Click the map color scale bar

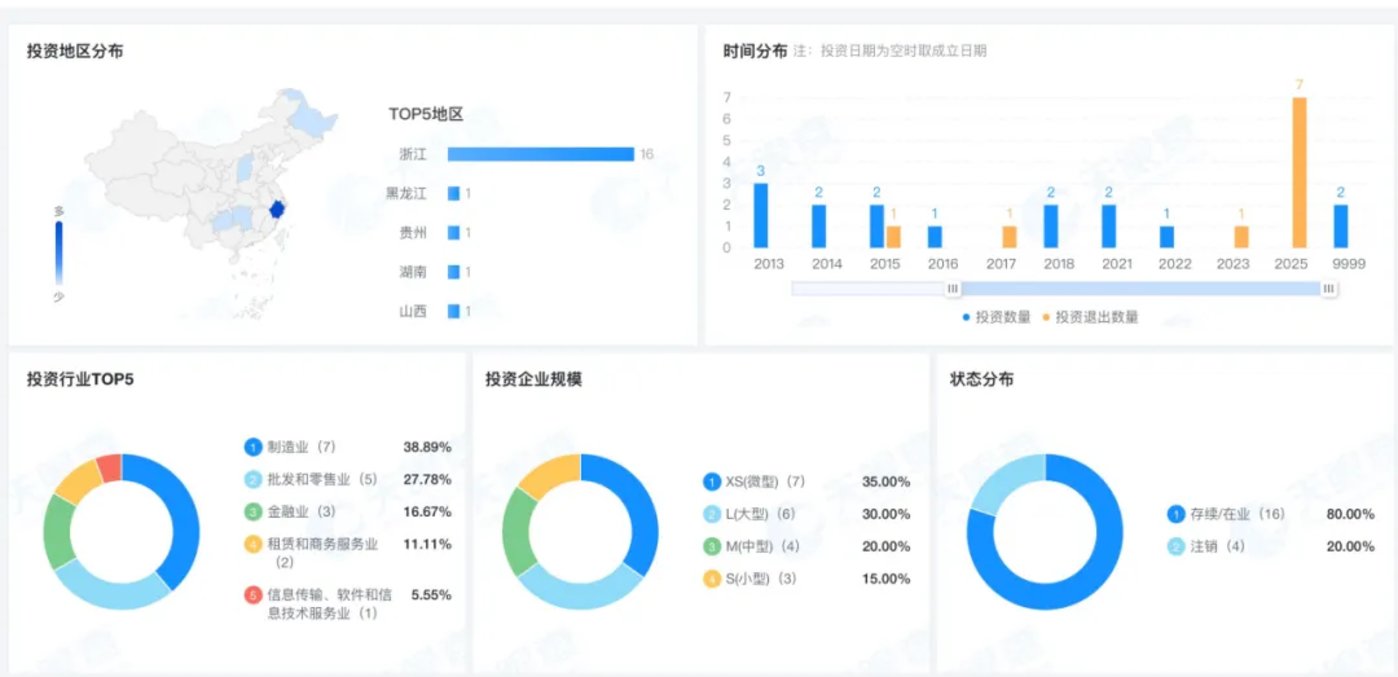pos(59,254)
